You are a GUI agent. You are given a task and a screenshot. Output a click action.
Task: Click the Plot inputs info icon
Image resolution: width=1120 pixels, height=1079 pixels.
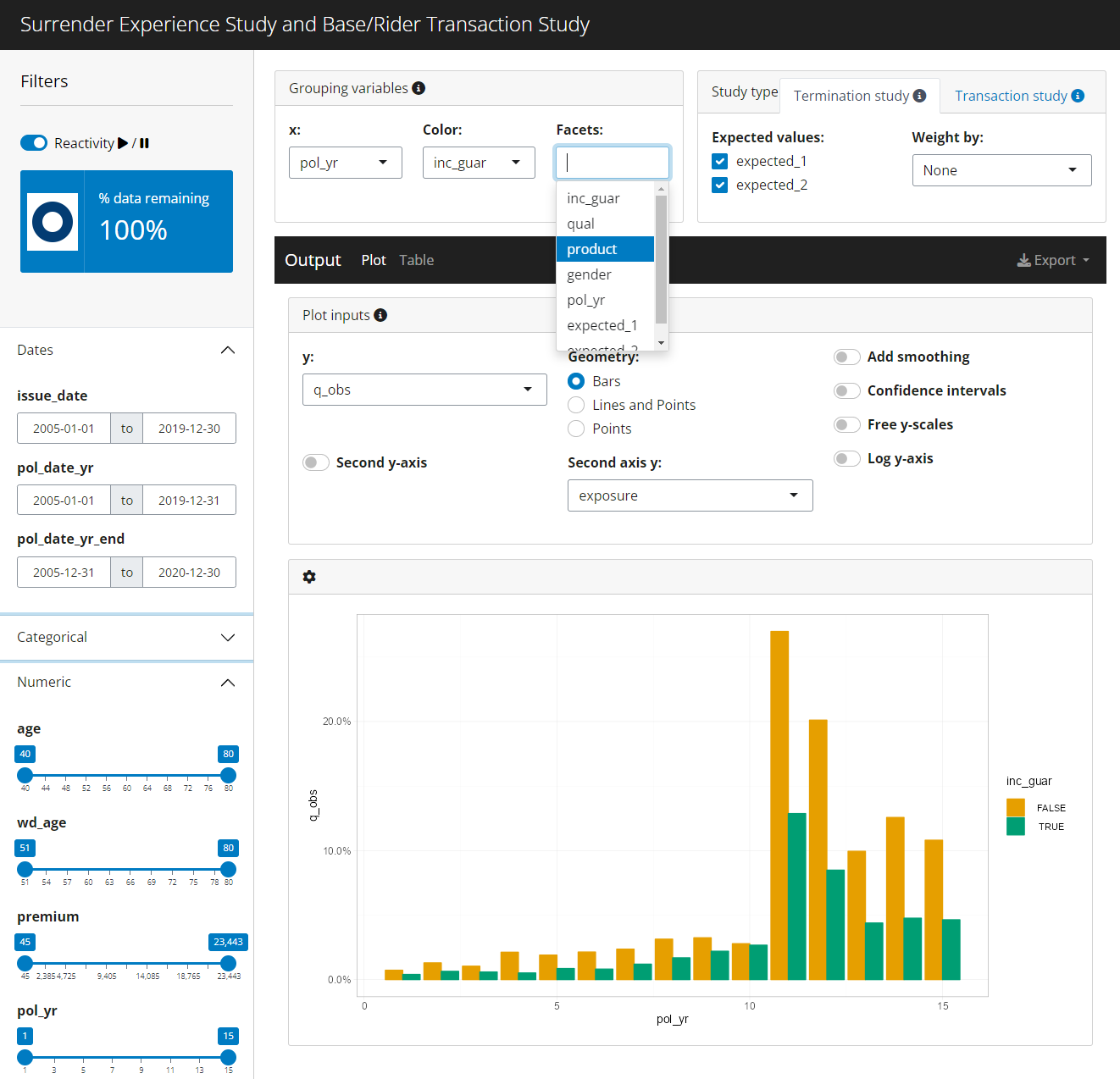tap(380, 315)
